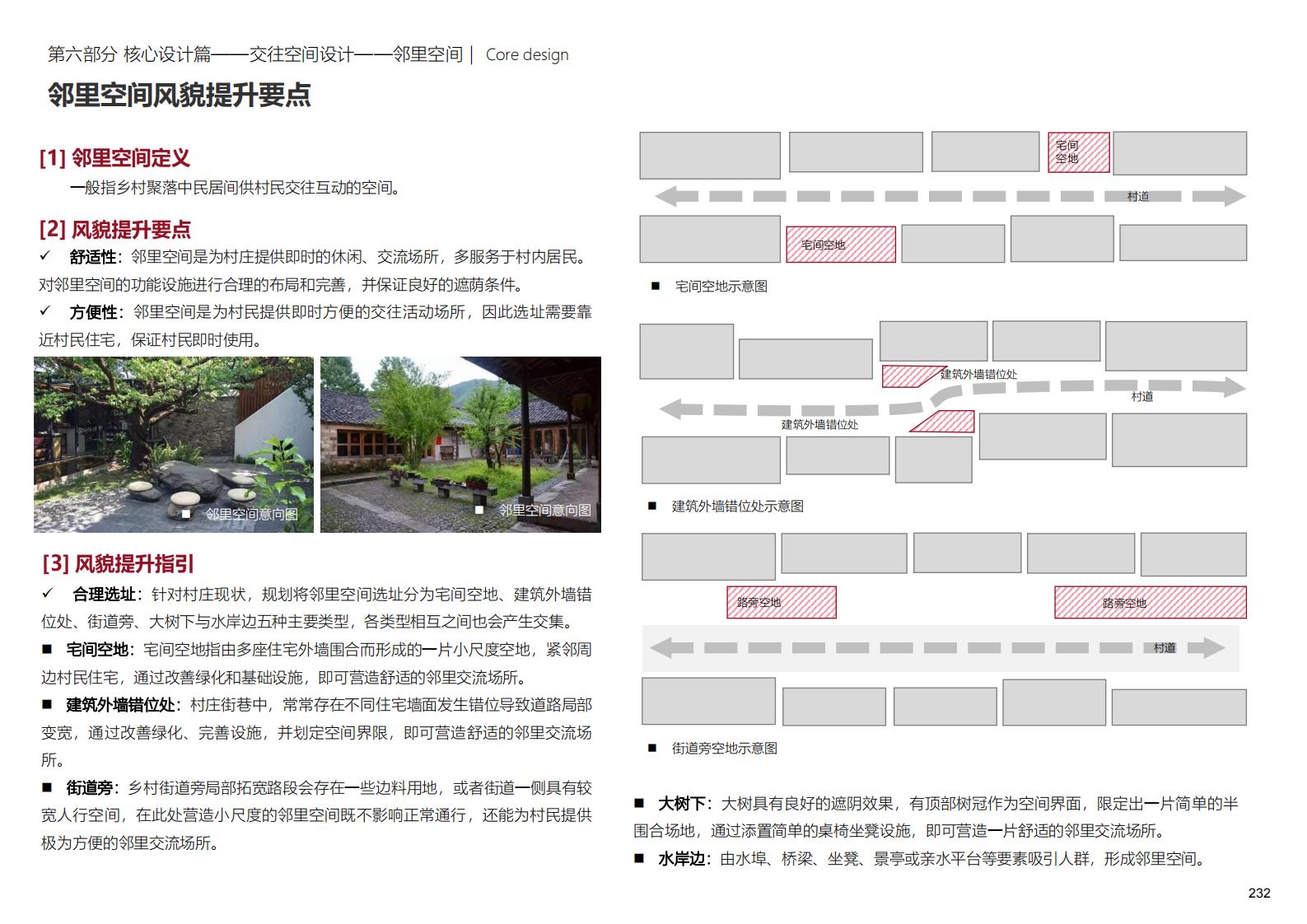Click the caption 建筑外墙错位处示意图
The height and width of the screenshot is (924, 1307).
pos(738,506)
